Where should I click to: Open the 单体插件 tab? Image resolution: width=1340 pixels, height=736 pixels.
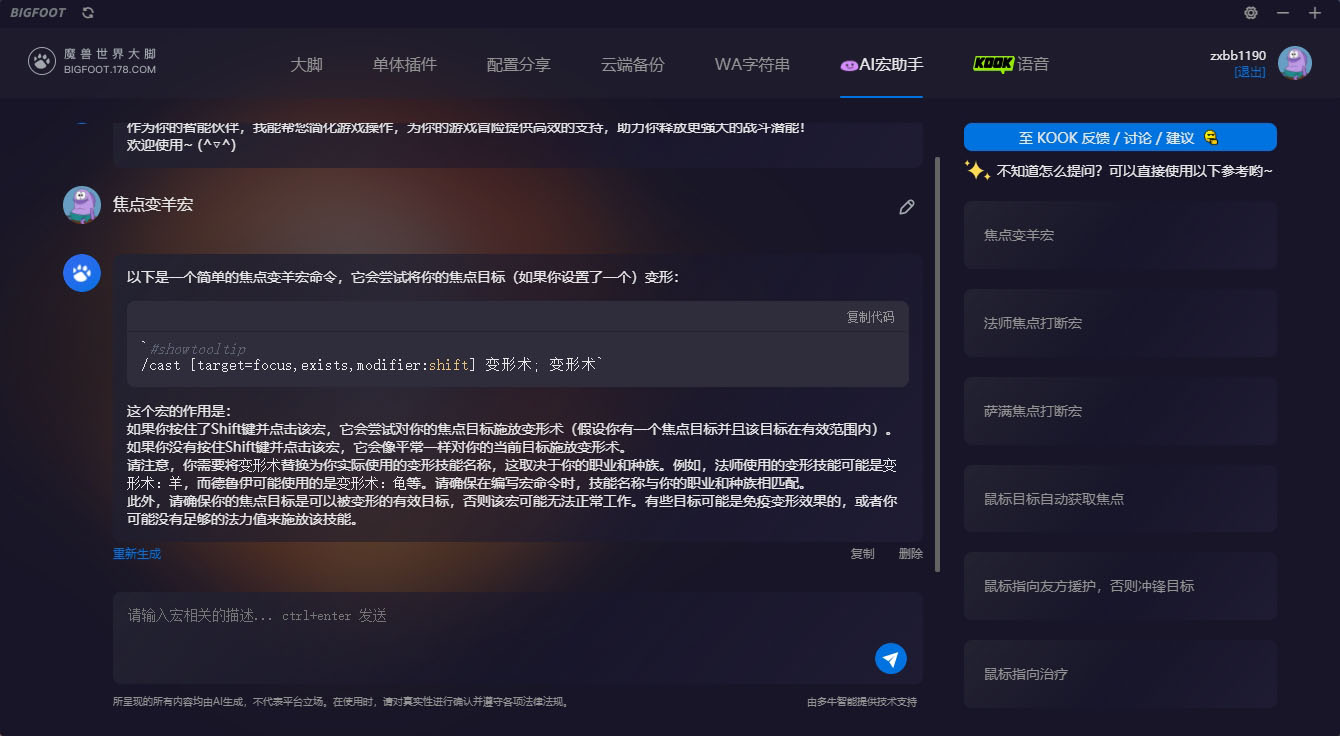click(x=405, y=64)
